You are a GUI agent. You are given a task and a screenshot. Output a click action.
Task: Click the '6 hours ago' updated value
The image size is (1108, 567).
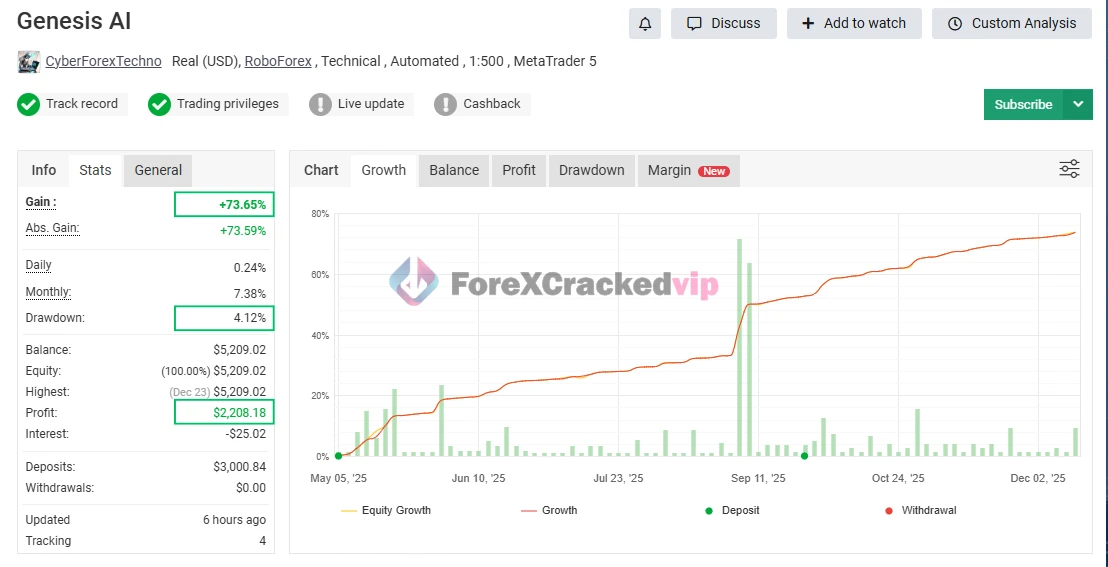[235, 520]
